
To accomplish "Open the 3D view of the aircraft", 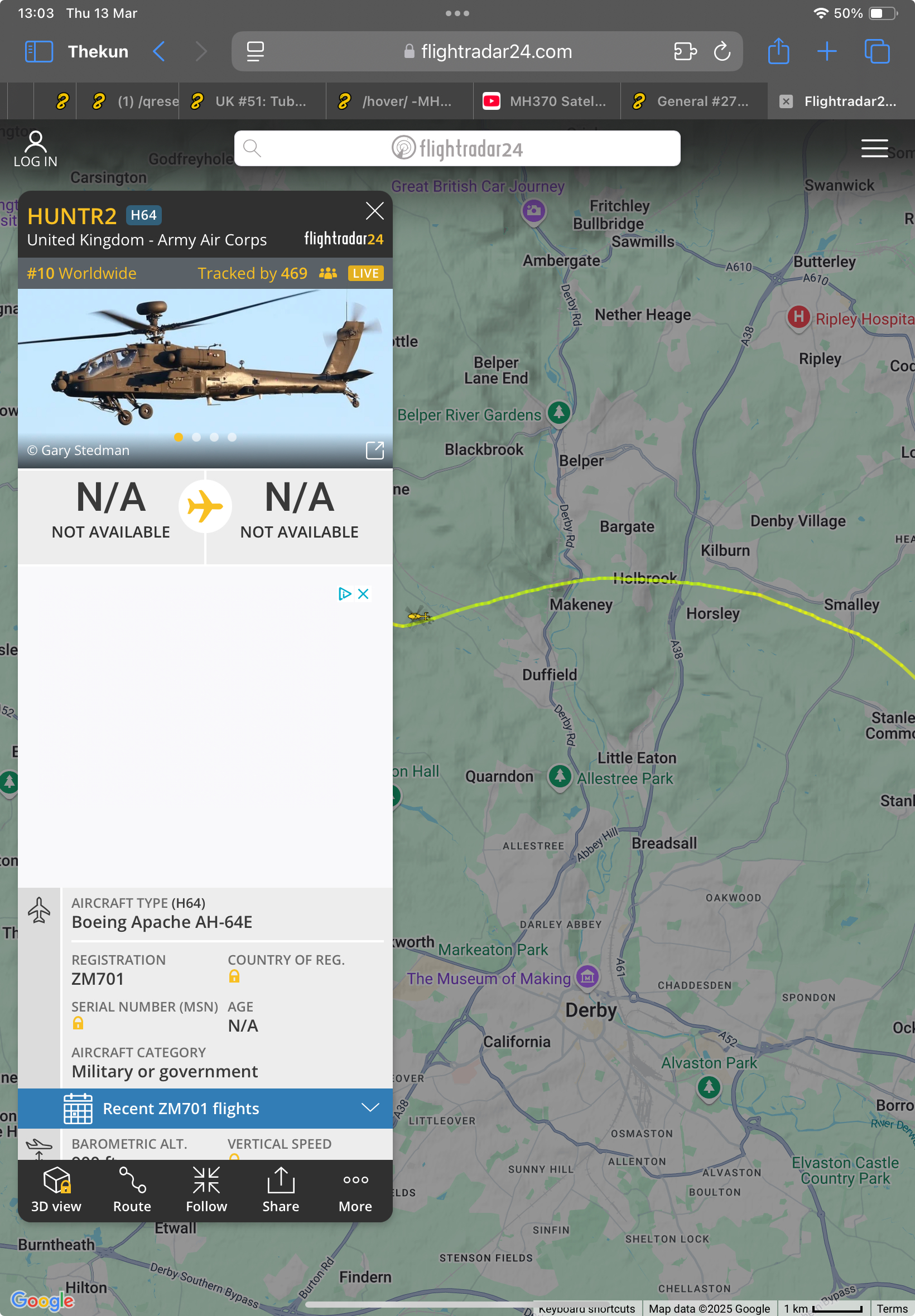I will click(56, 1189).
